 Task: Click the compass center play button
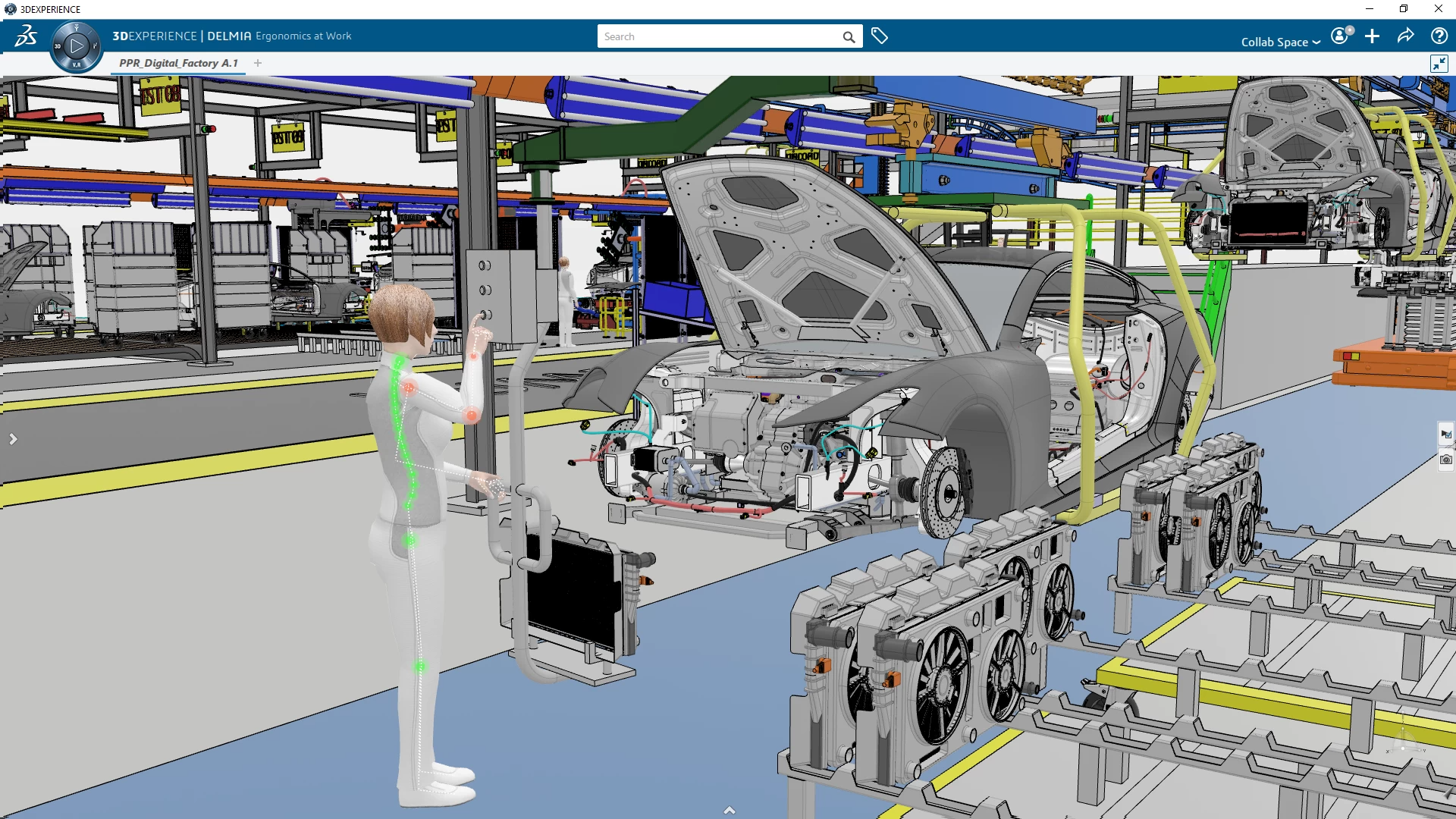(77, 46)
